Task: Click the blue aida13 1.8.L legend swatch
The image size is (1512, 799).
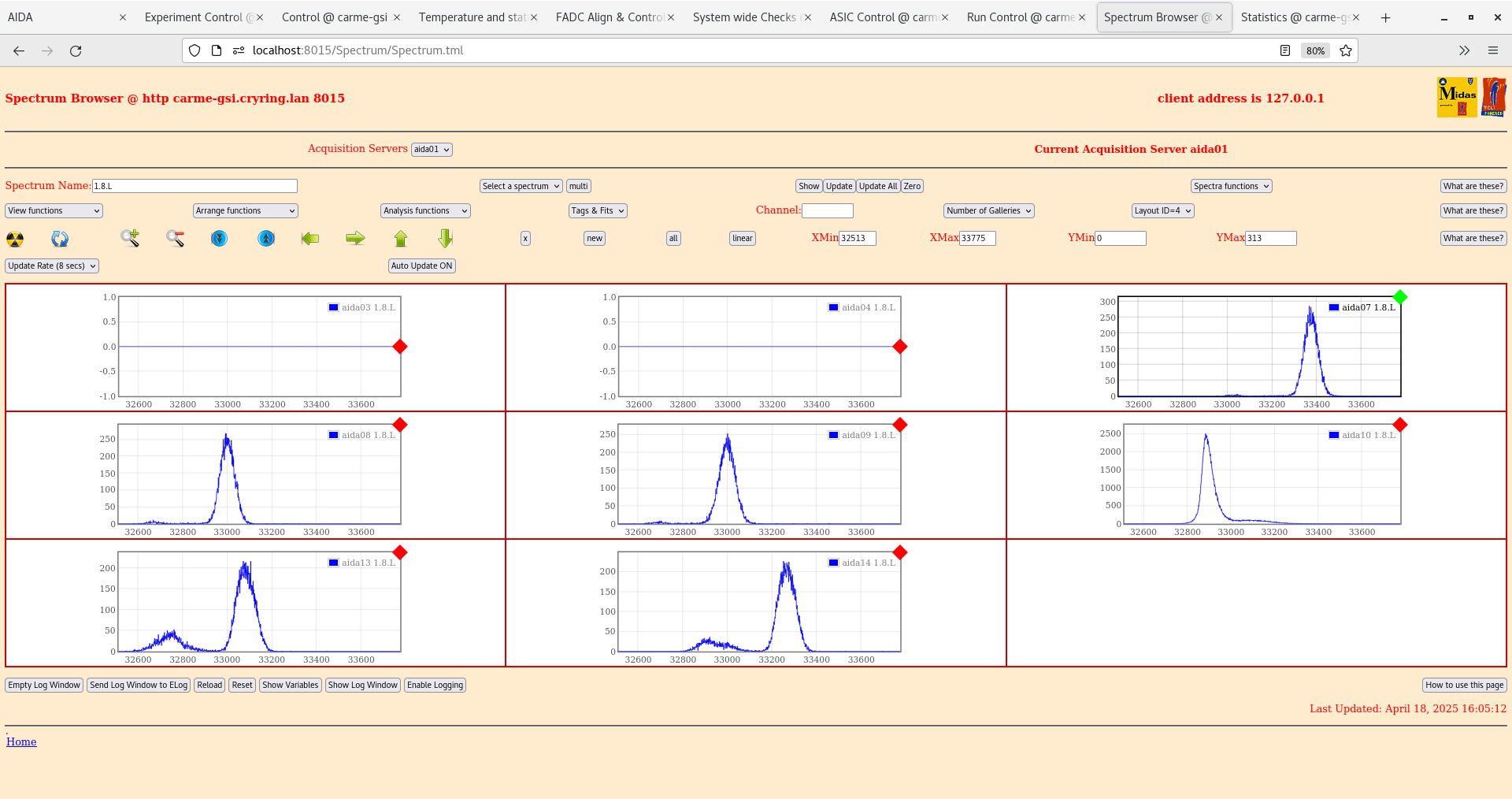Action: tap(334, 563)
